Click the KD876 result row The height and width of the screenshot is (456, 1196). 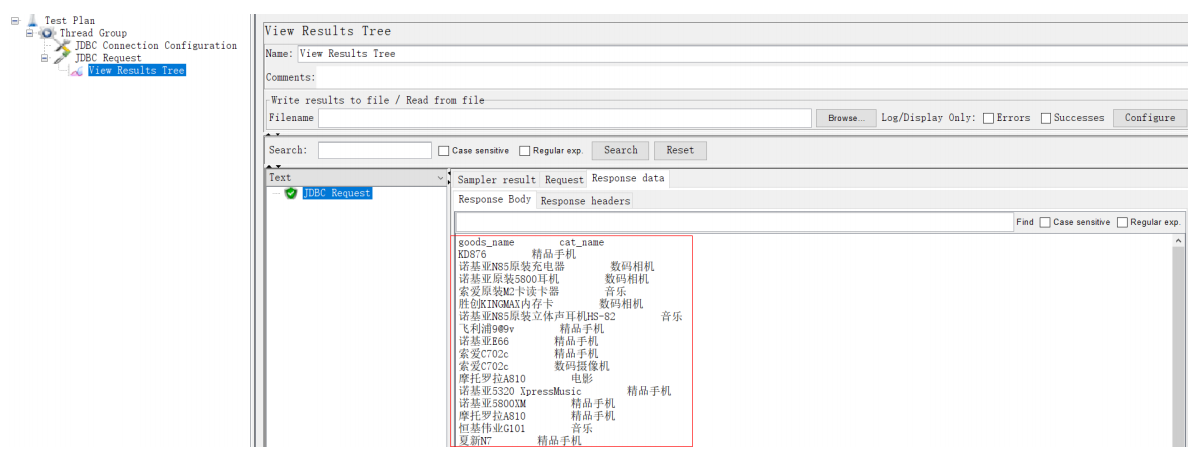tap(517, 255)
